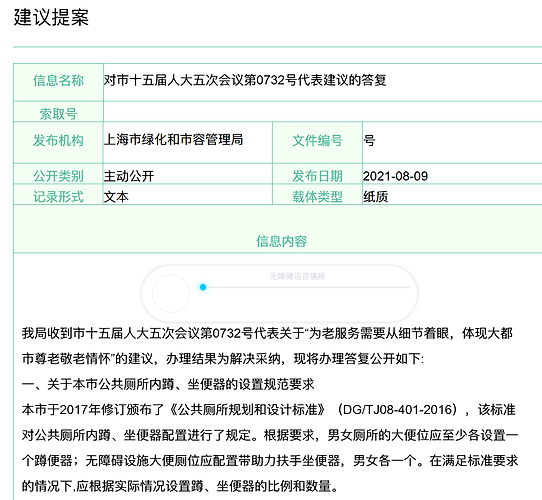542x500 pixels.
Task: Click the 主动公开 value cell
Action: tap(188, 174)
